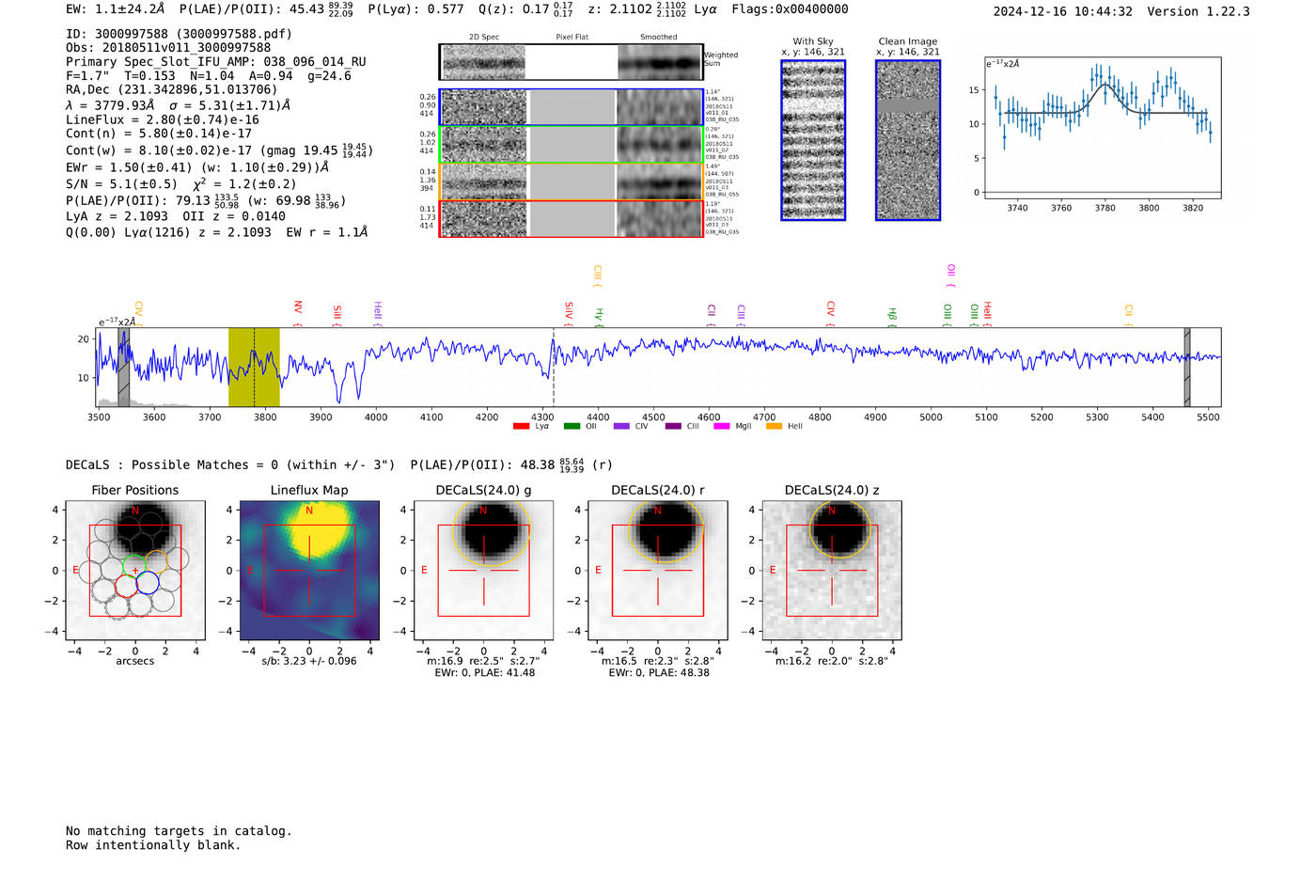Click the green OII legend swatch
This screenshot has width=1316, height=896.
pos(572,427)
